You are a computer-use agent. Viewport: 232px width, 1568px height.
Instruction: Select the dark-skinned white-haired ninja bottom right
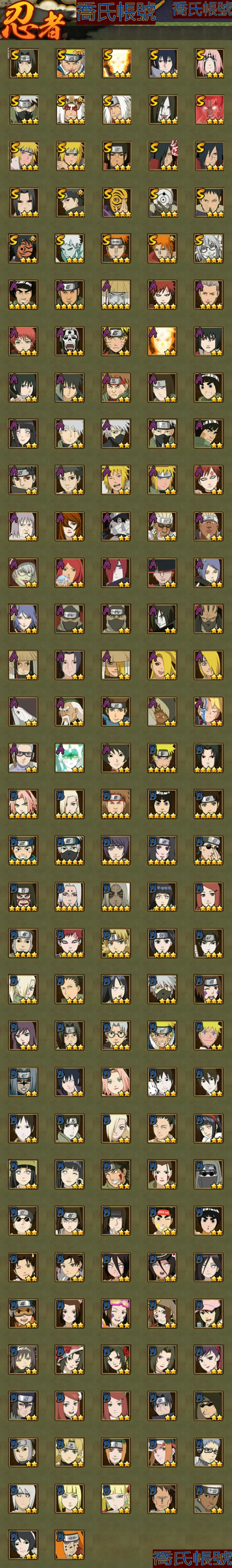coord(209,1497)
